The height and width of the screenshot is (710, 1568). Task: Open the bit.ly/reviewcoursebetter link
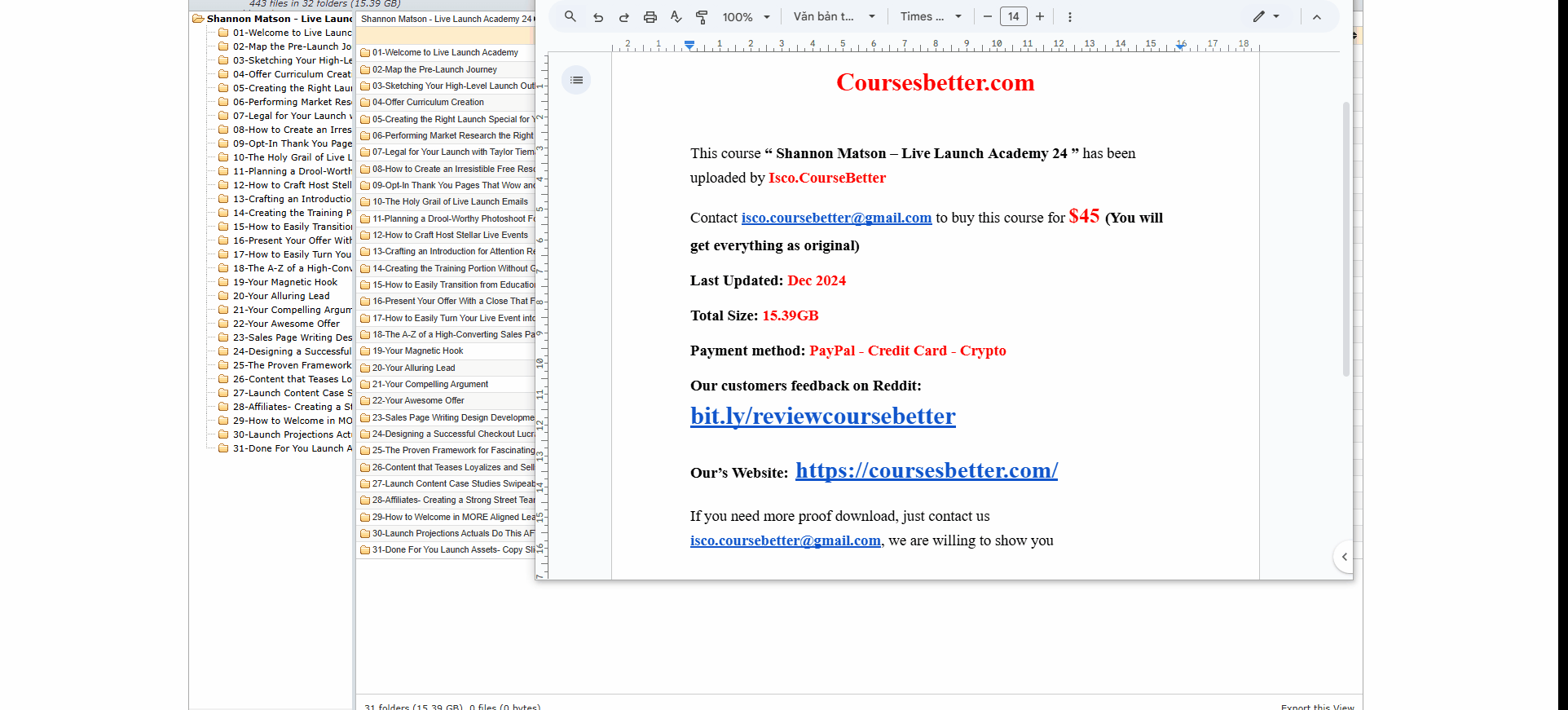tap(822, 417)
